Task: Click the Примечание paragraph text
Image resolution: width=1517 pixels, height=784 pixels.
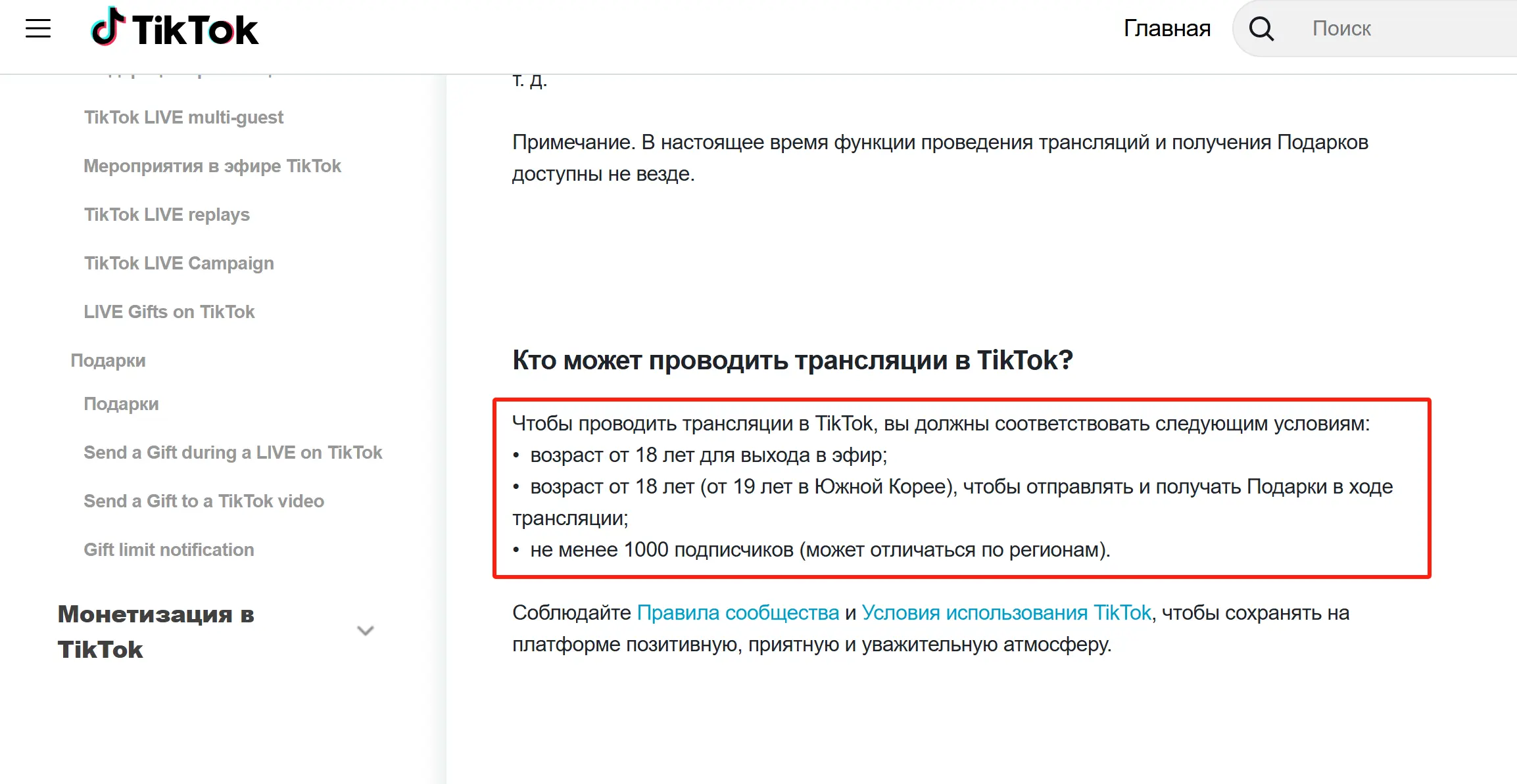Action: (x=940, y=158)
